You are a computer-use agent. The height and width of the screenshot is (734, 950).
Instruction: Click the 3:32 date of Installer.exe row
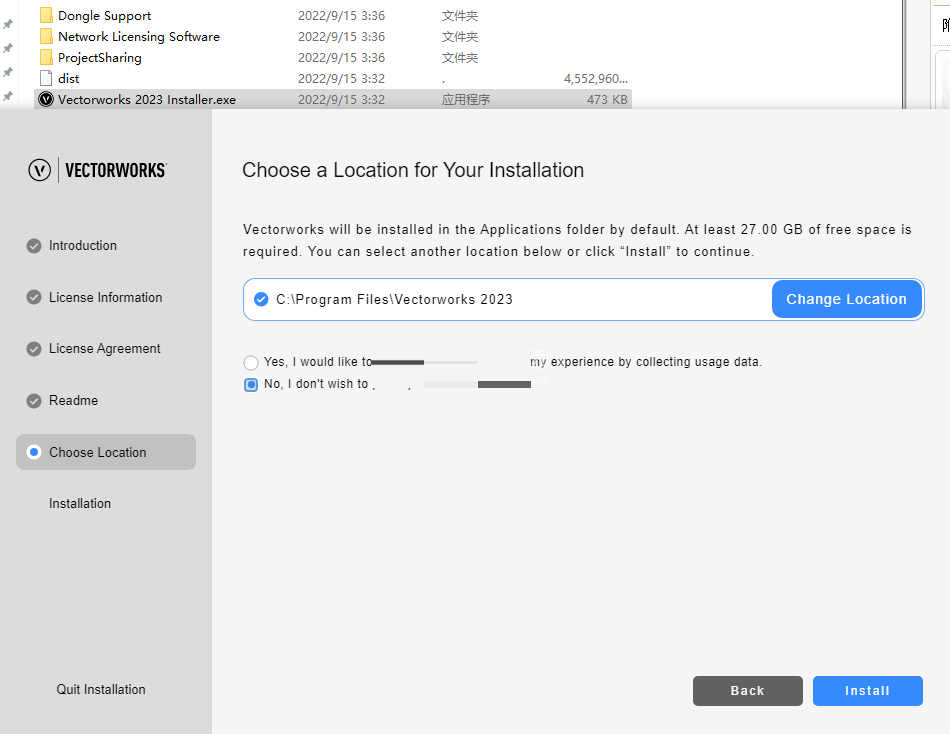pyautogui.click(x=341, y=99)
